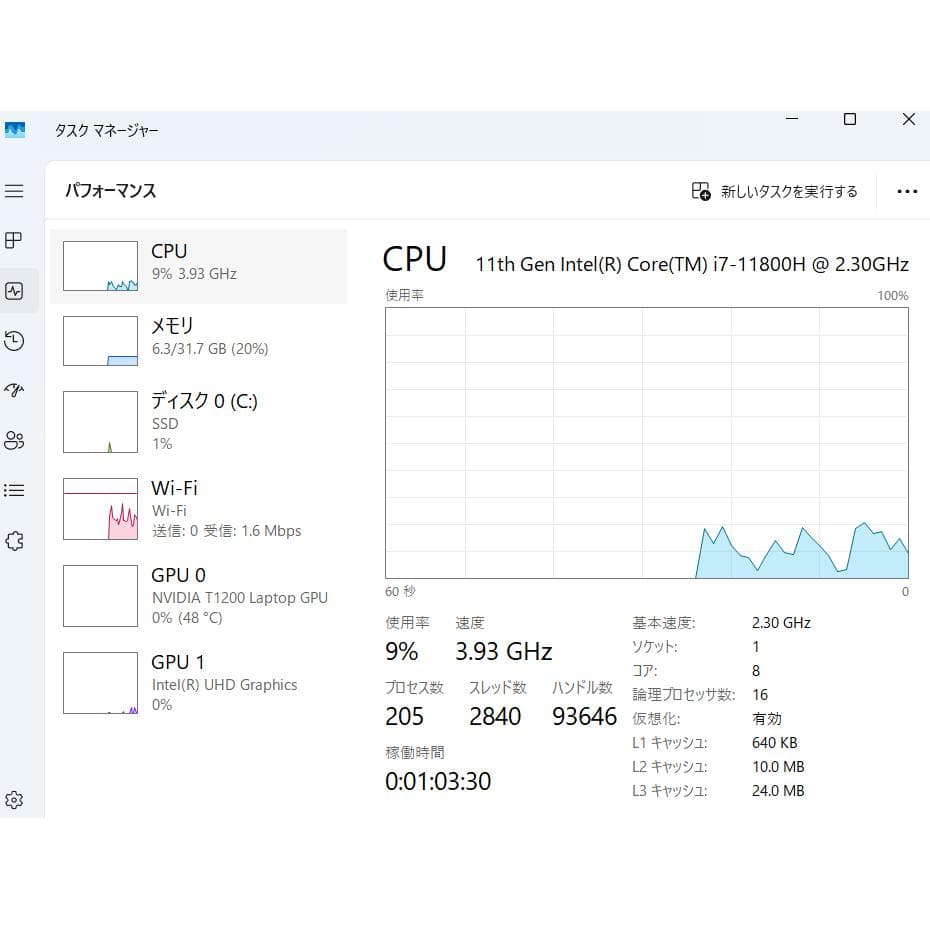930x930 pixels.
Task: Click the パフォーマンス page heading
Action: (x=110, y=191)
